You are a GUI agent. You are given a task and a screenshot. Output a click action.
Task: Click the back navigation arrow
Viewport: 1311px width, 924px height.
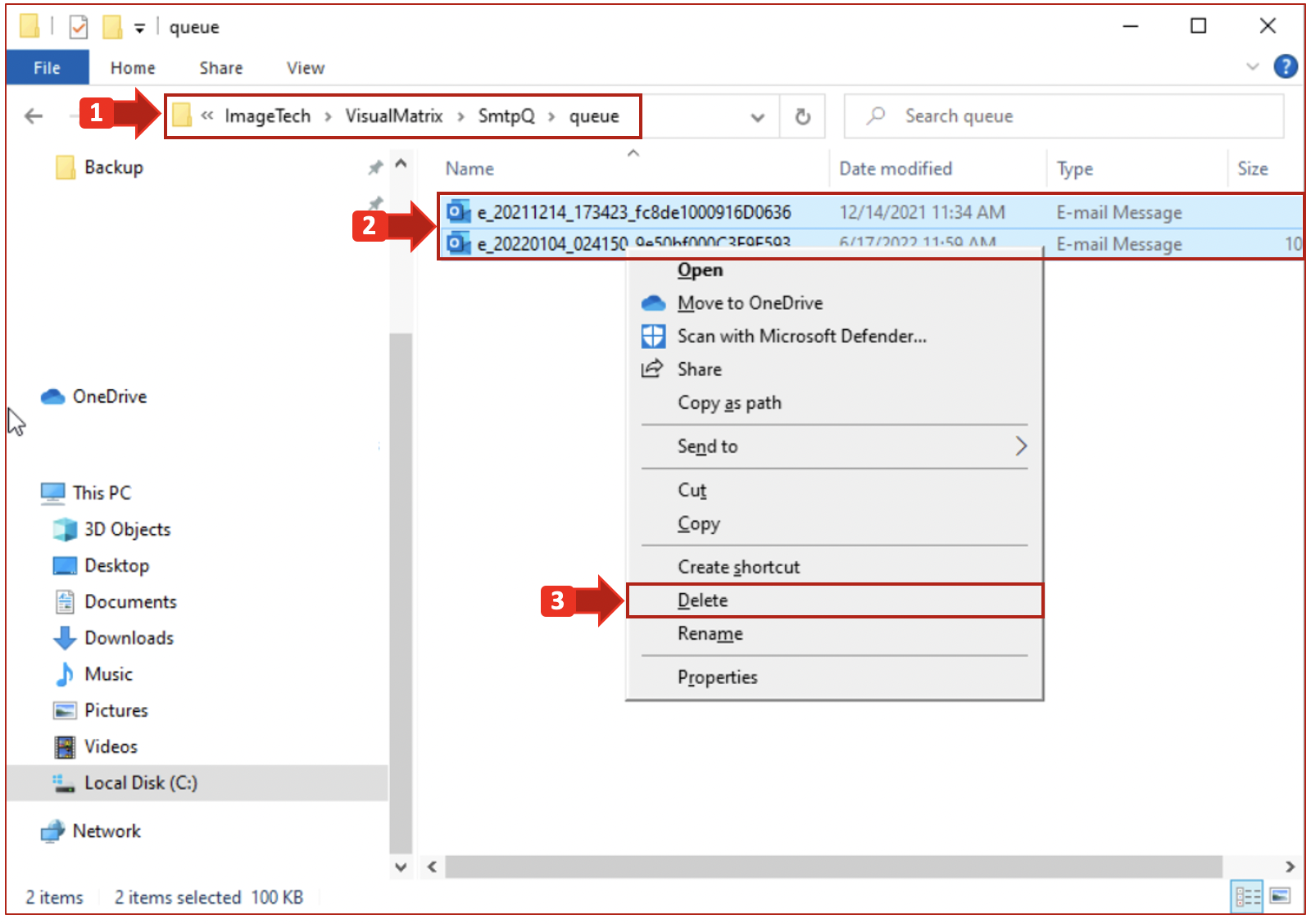point(34,116)
